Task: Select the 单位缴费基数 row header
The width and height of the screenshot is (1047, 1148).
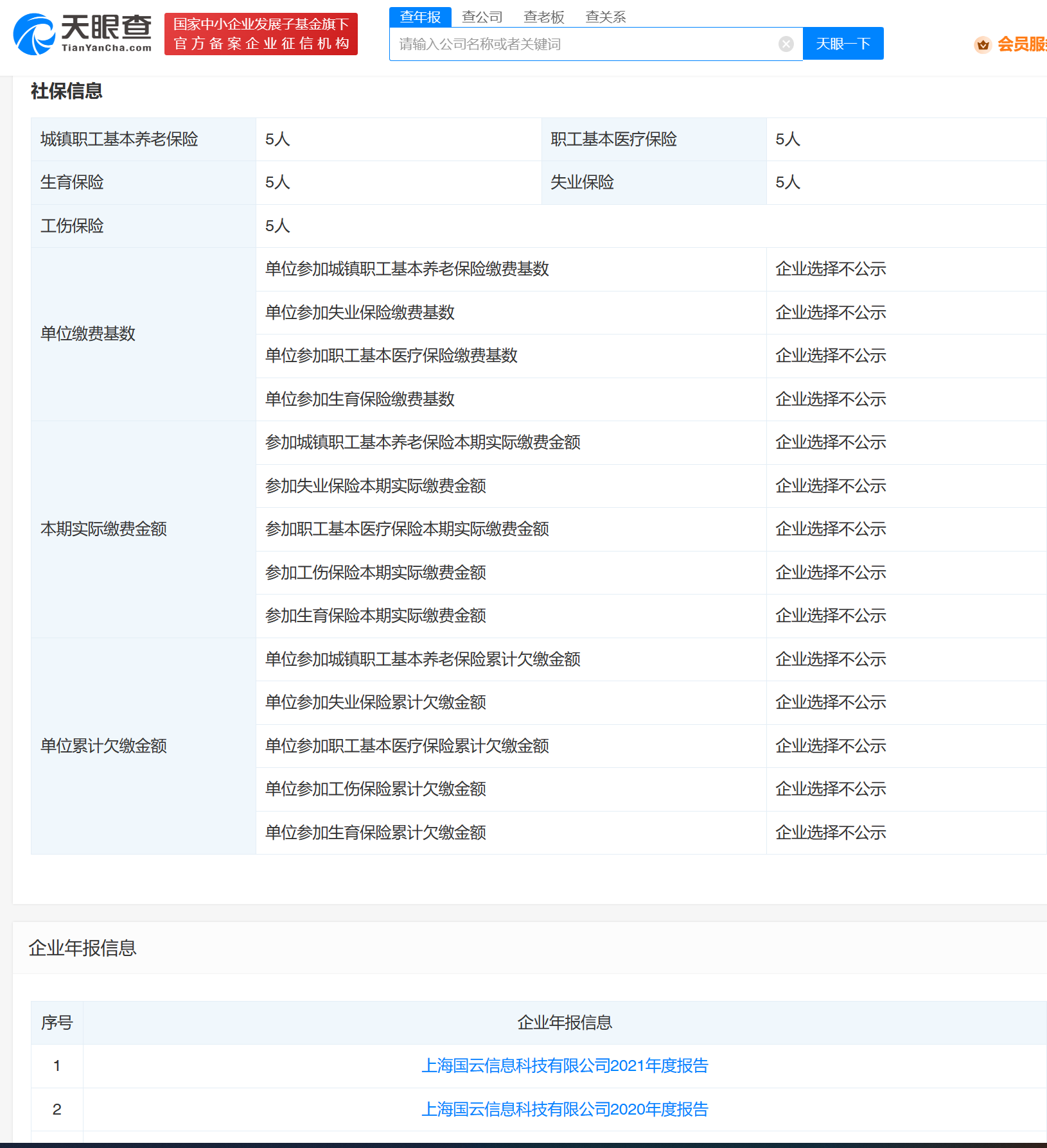Action: coord(88,334)
